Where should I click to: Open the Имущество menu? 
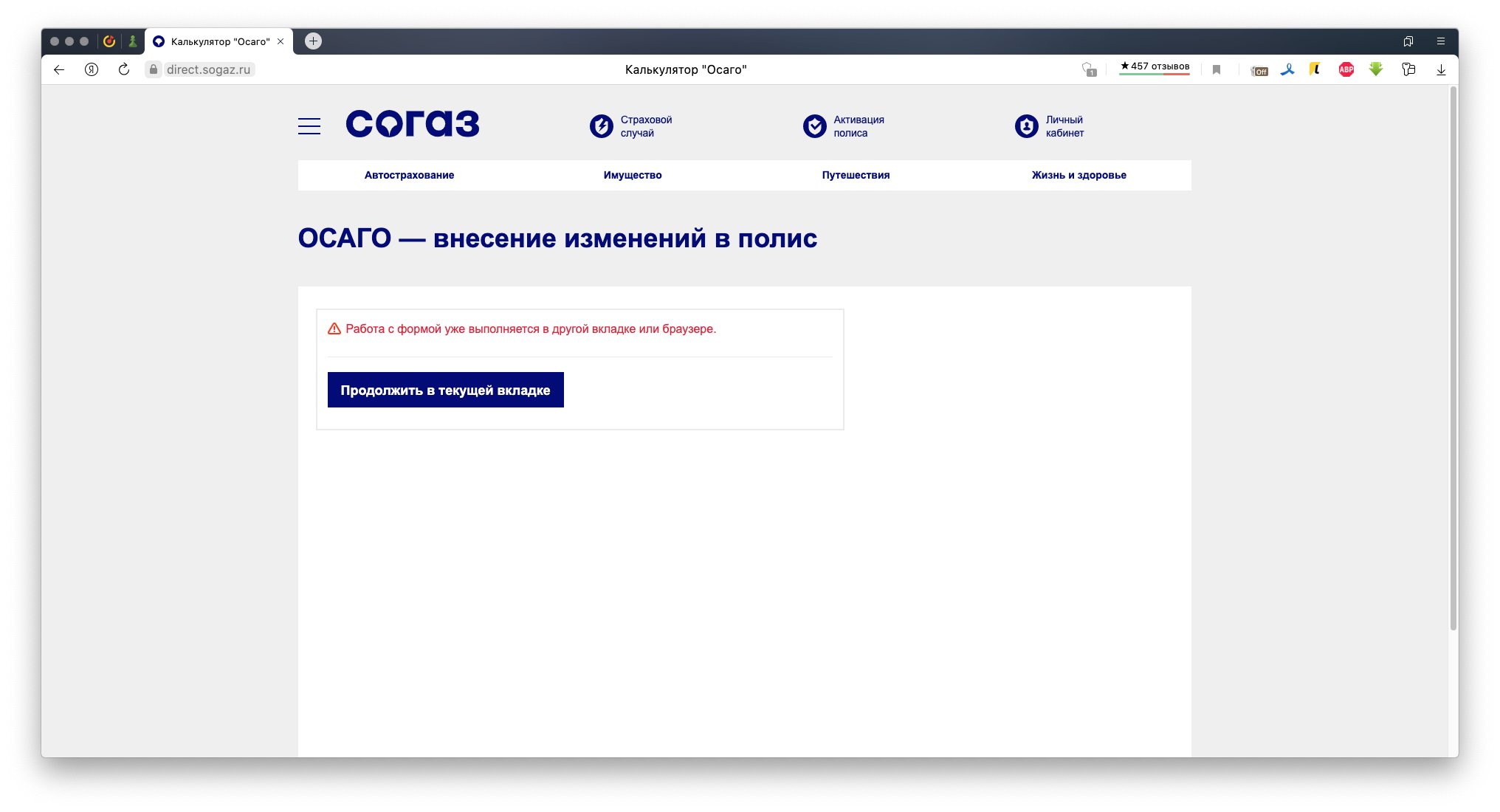(x=633, y=175)
